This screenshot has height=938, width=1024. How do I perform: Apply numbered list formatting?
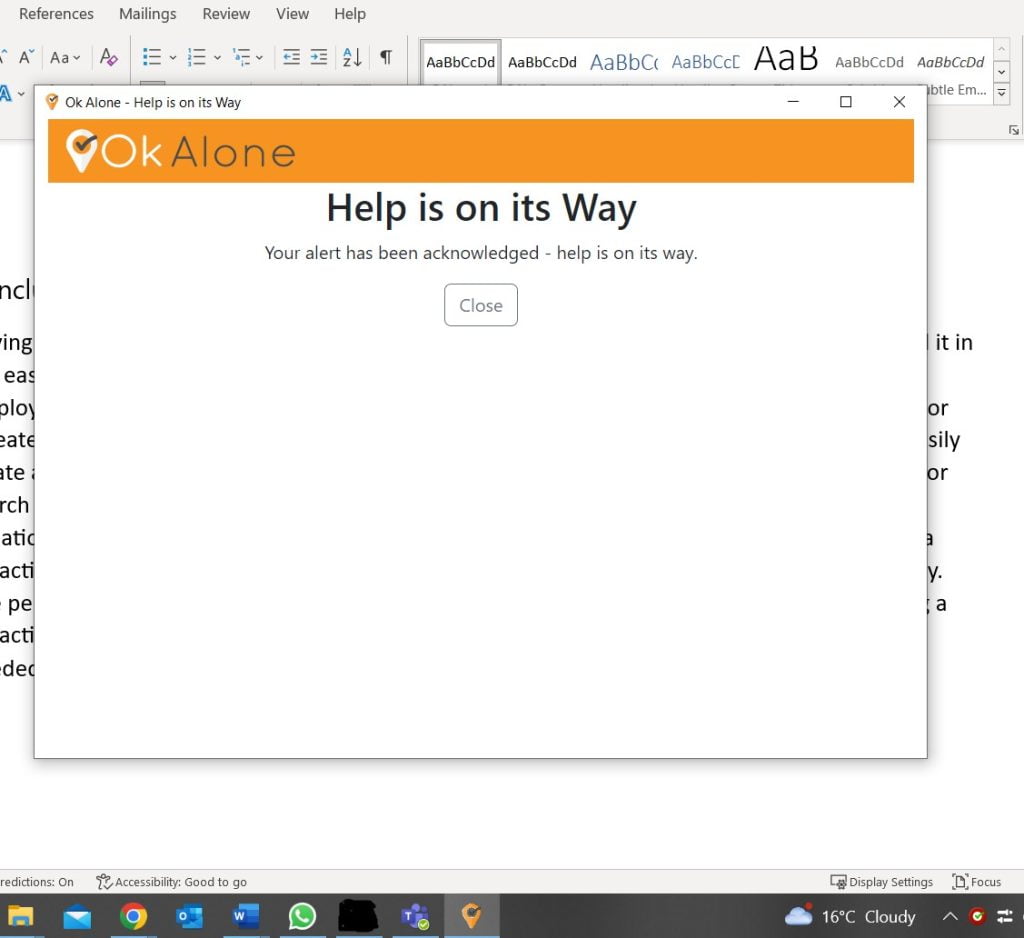197,57
